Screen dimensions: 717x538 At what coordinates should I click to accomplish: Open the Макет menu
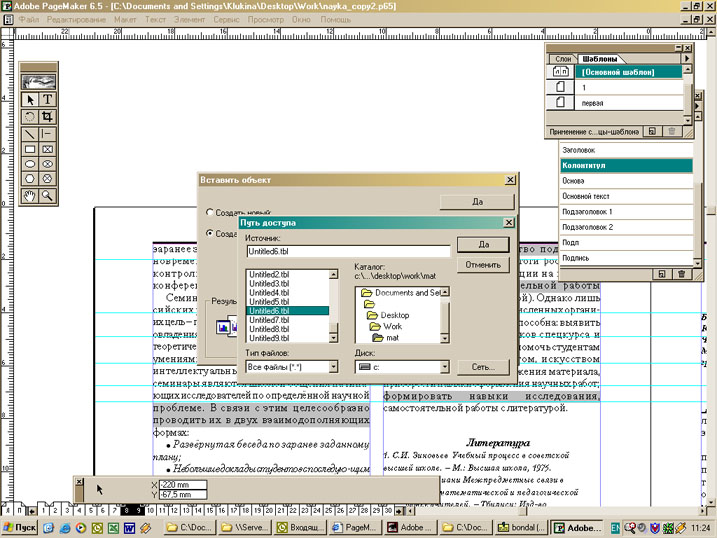(x=125, y=20)
